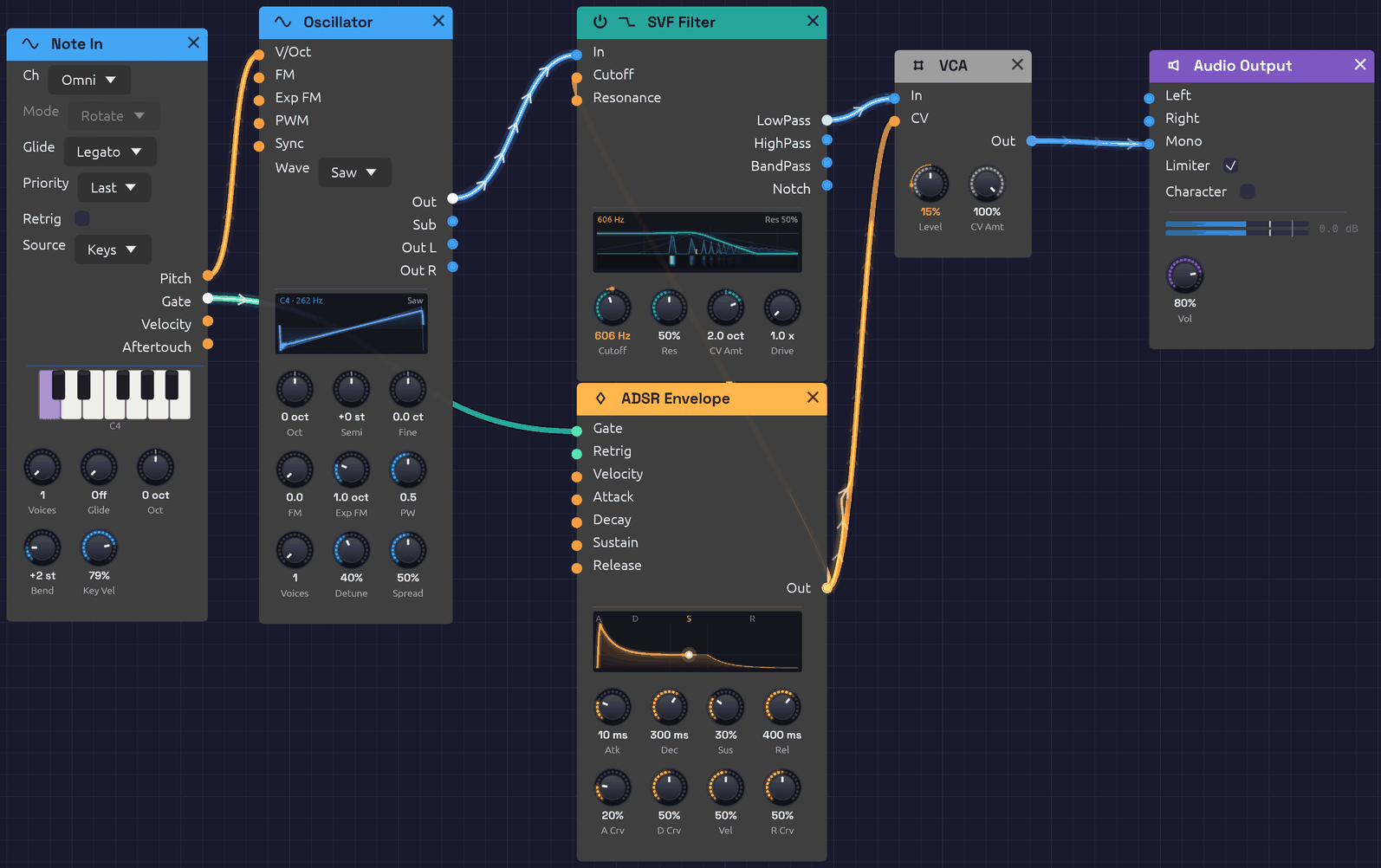
Task: Open the Source Keys dropdown
Action: (x=112, y=249)
